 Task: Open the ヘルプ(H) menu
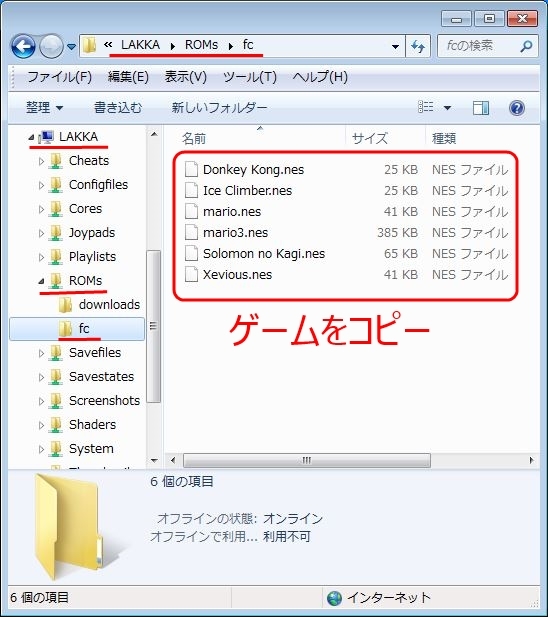[x=320, y=77]
